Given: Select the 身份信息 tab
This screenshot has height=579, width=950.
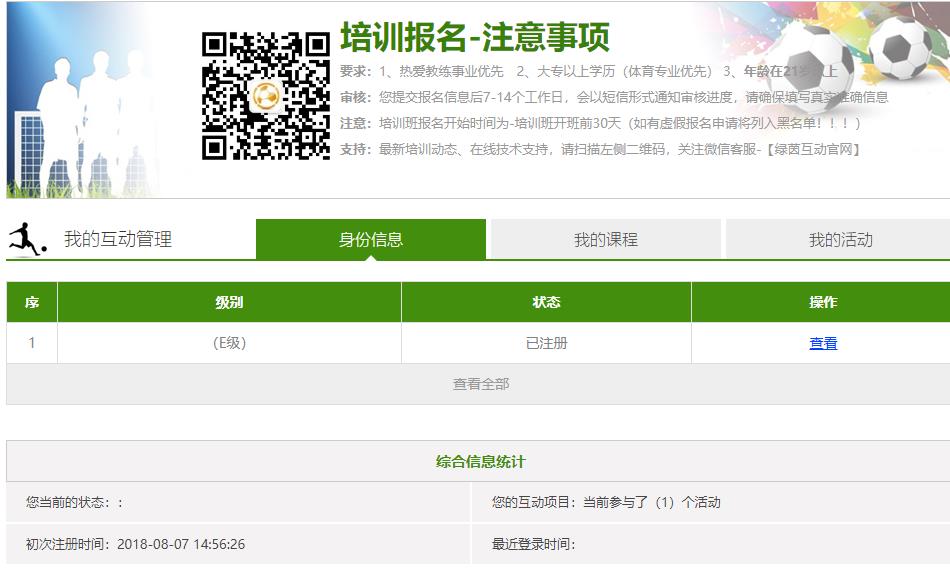Looking at the screenshot, I should point(371,237).
